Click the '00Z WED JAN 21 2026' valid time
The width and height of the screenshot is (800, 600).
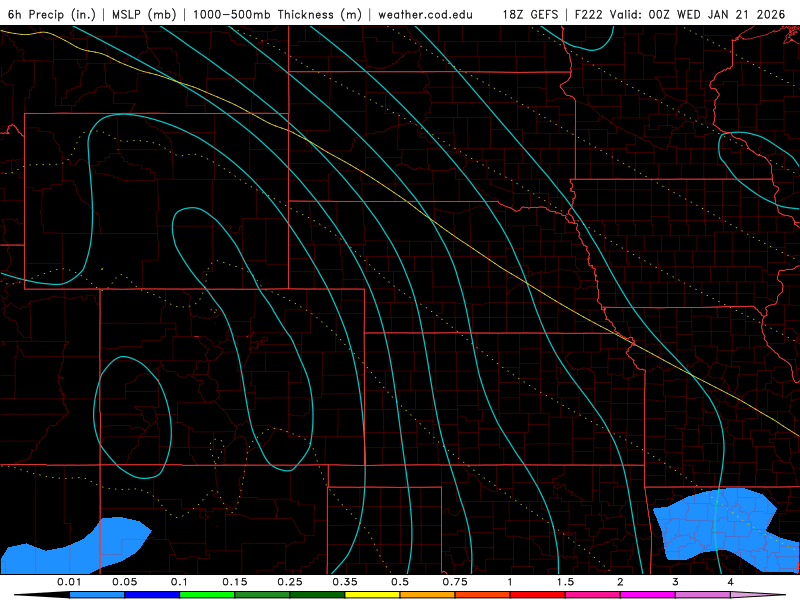(716, 14)
